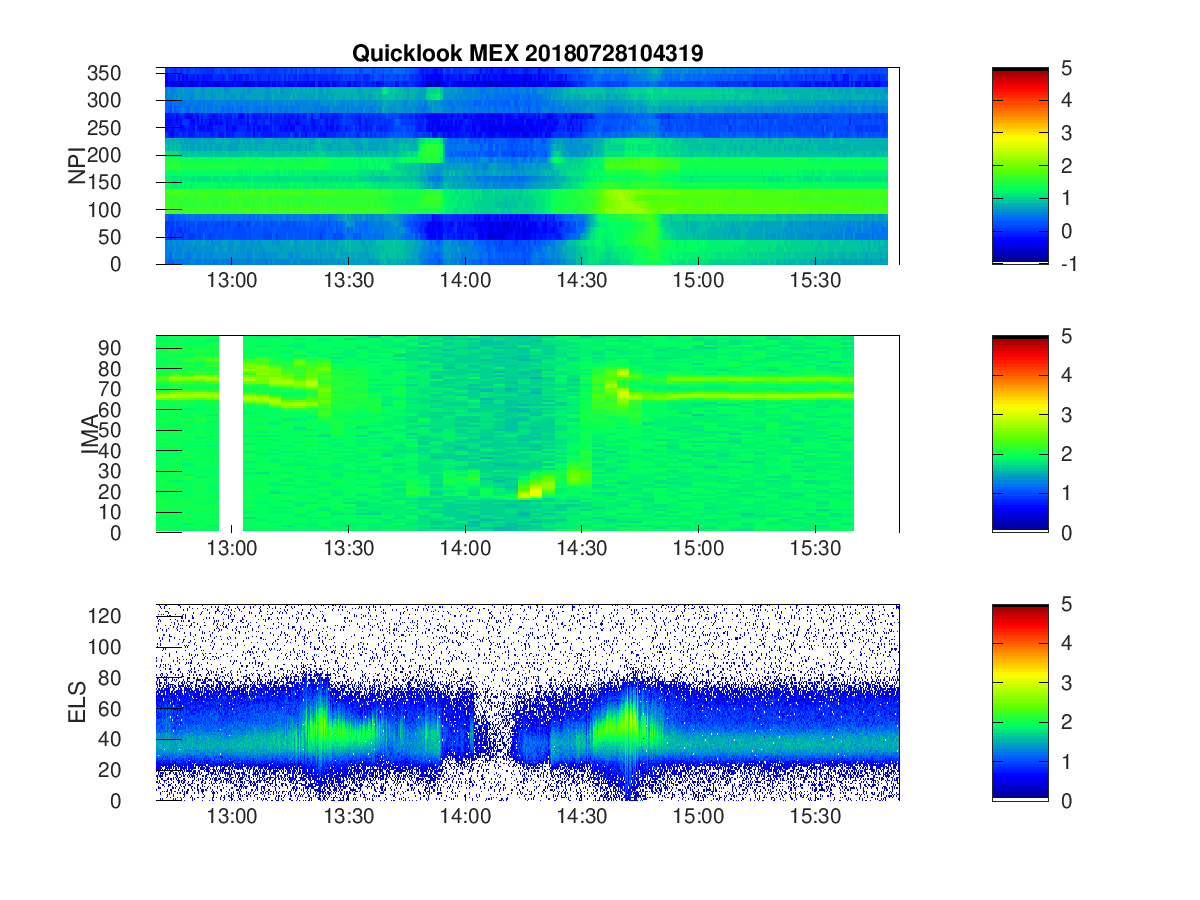This screenshot has width=1200, height=900.
Task: Click the 4 label on ELS colorbar
Action: point(1066,644)
